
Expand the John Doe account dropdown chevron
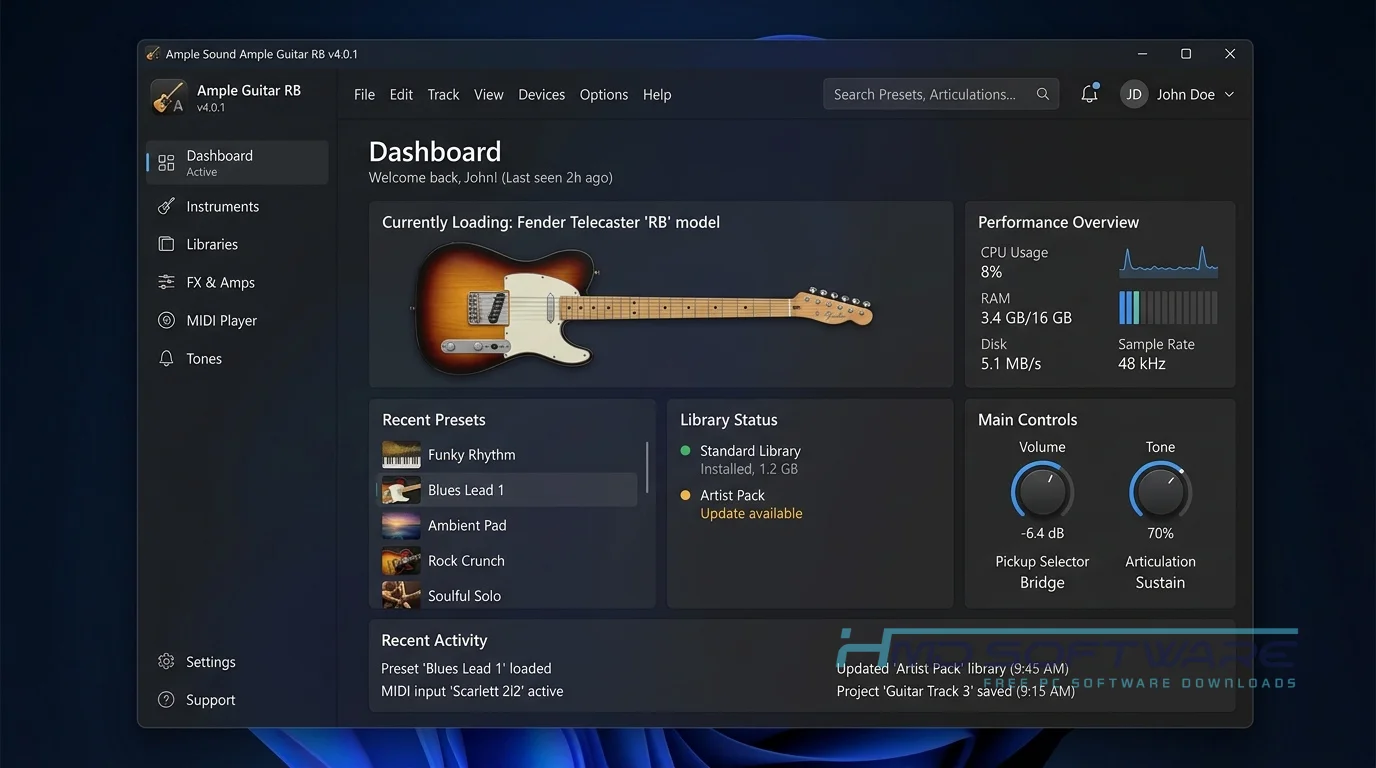tap(1229, 94)
